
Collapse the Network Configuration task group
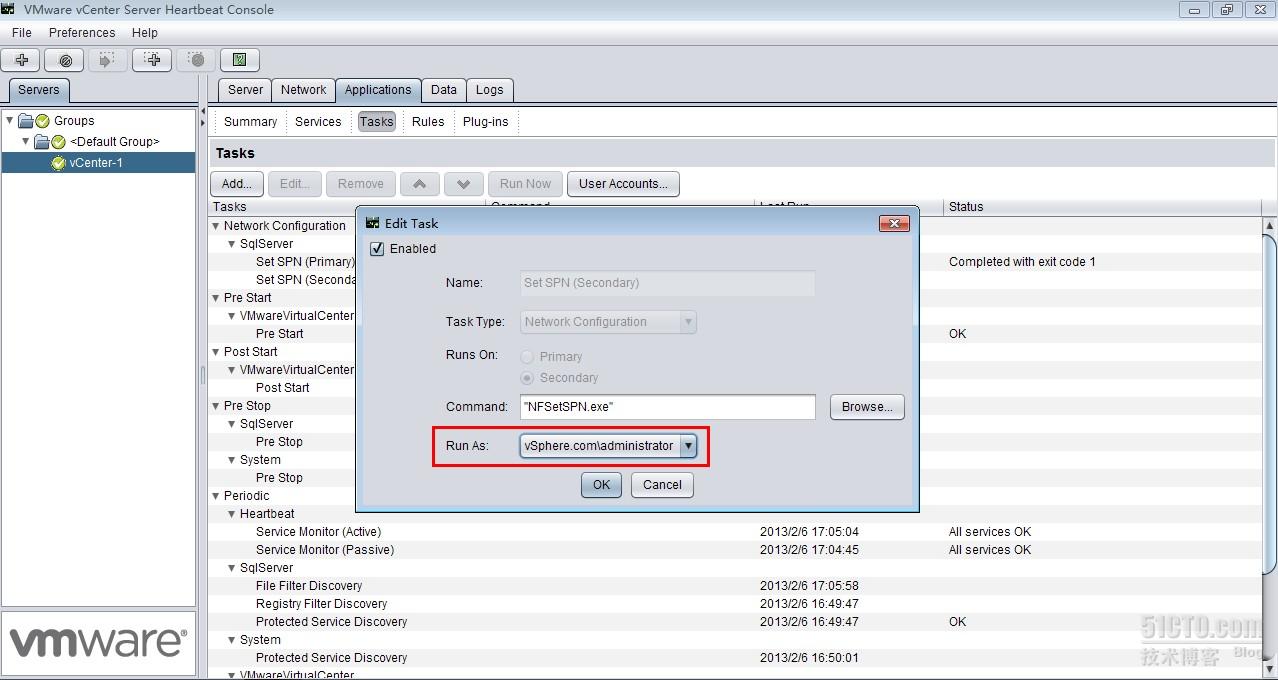click(215, 226)
